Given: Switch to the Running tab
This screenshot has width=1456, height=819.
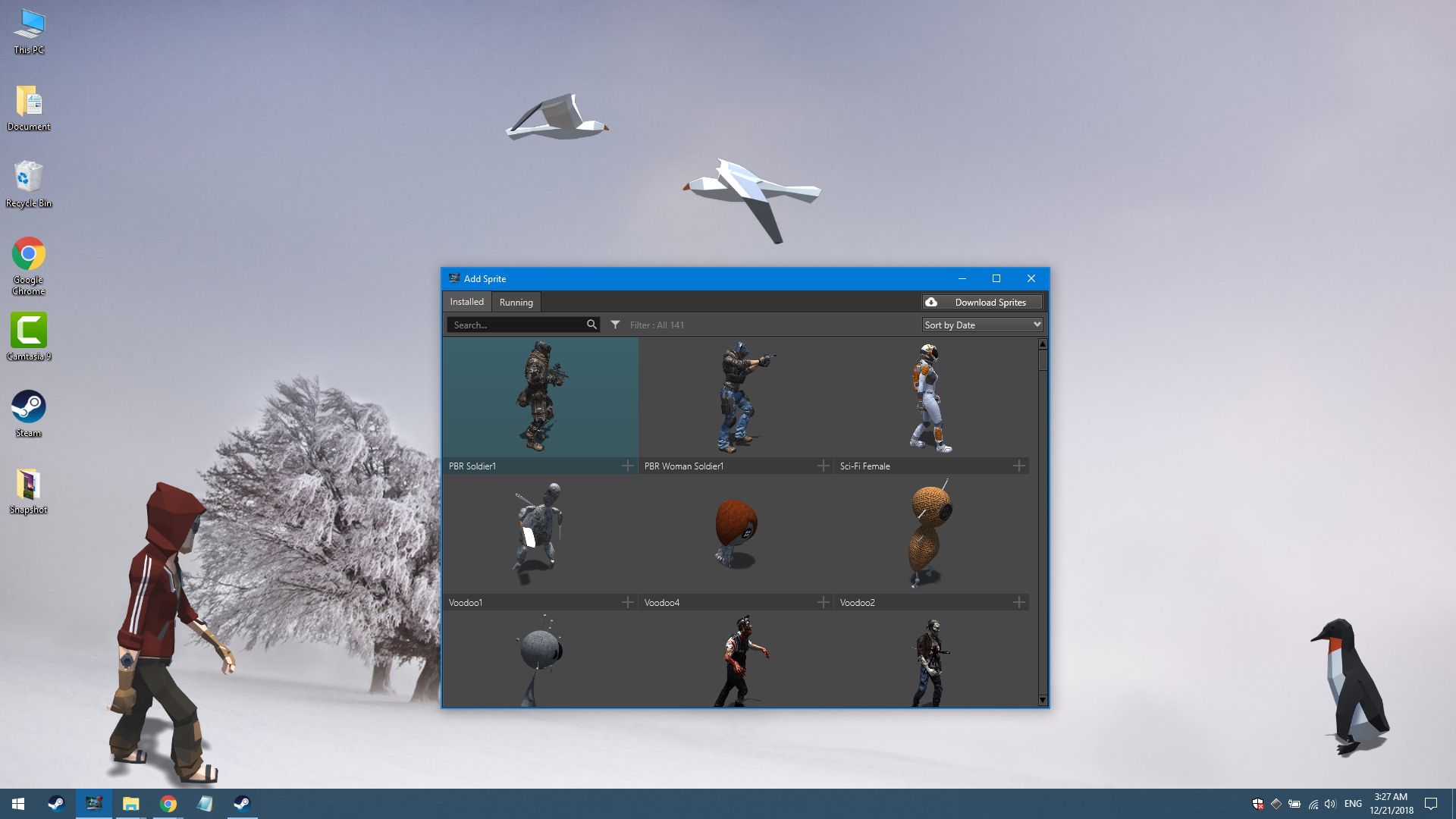Looking at the screenshot, I should point(516,302).
